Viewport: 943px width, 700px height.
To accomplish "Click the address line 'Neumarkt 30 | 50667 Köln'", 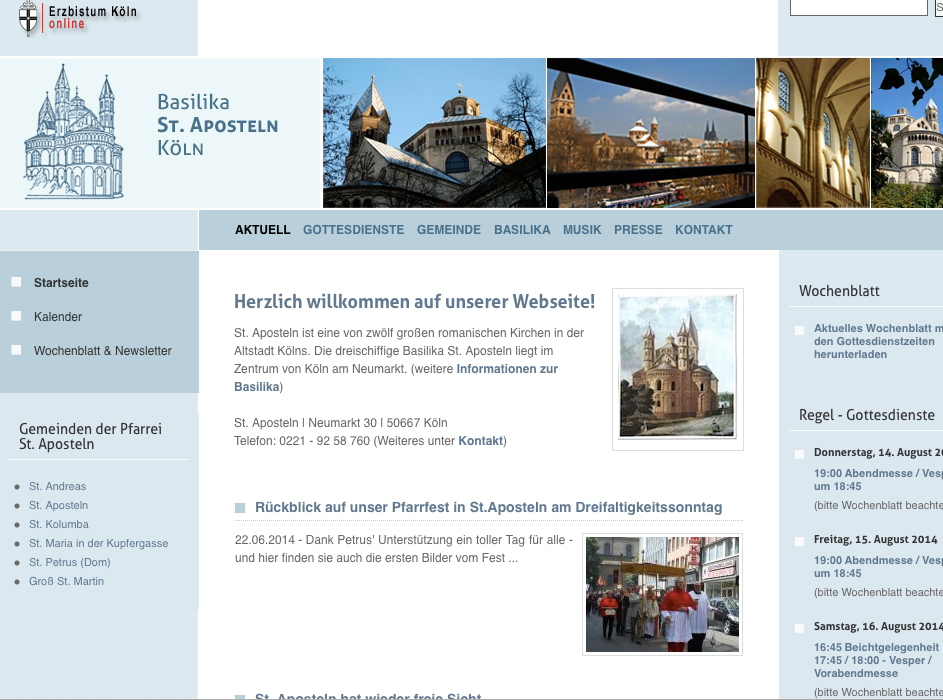I will (378, 423).
